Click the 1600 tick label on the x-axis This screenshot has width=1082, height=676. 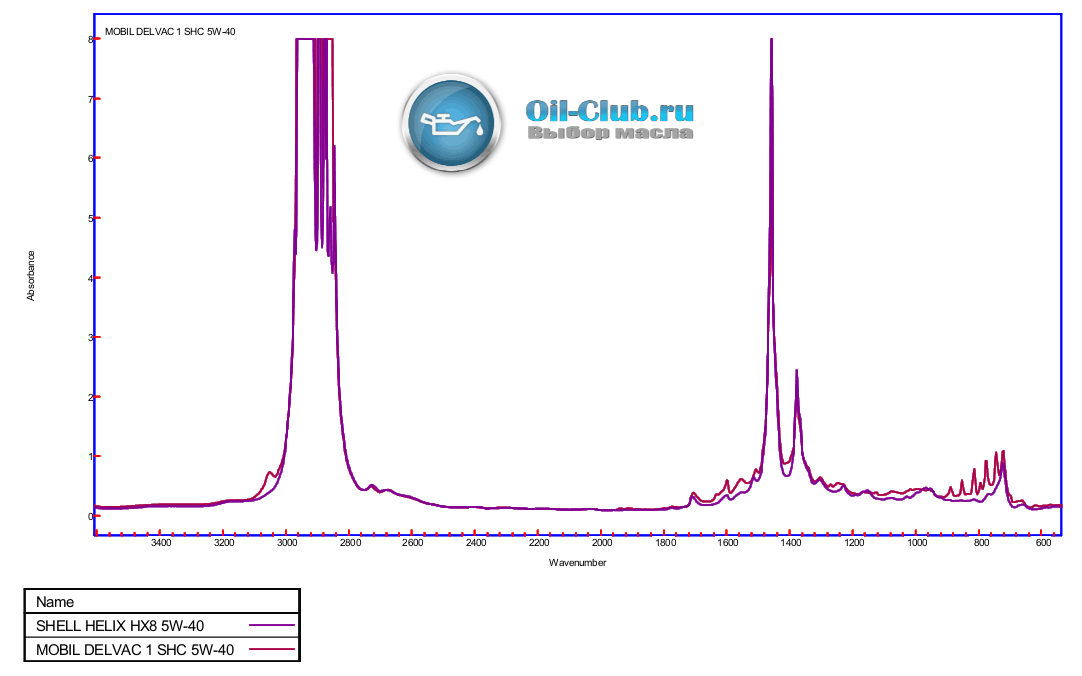[728, 543]
